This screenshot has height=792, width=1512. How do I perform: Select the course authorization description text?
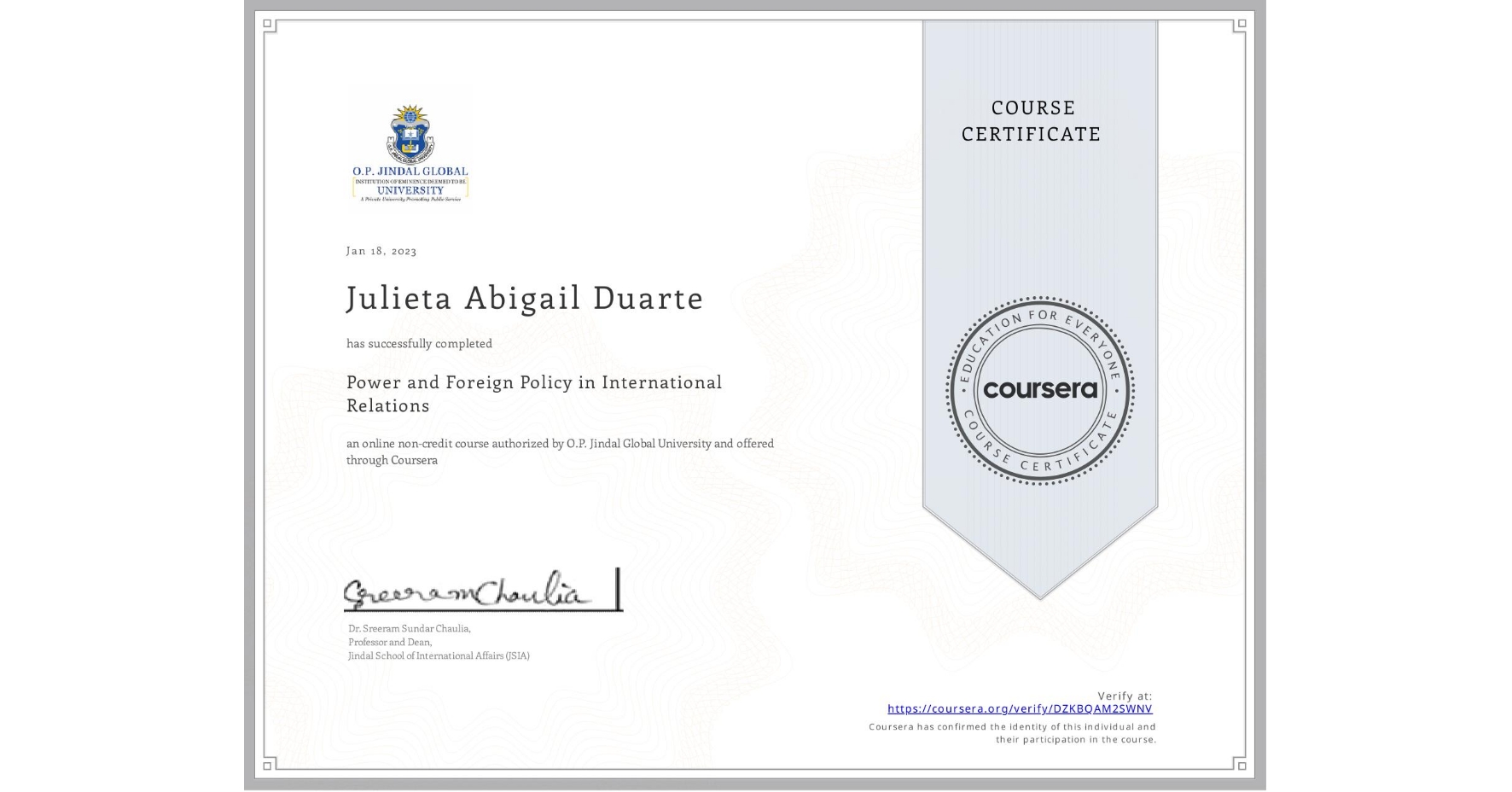click(x=559, y=451)
